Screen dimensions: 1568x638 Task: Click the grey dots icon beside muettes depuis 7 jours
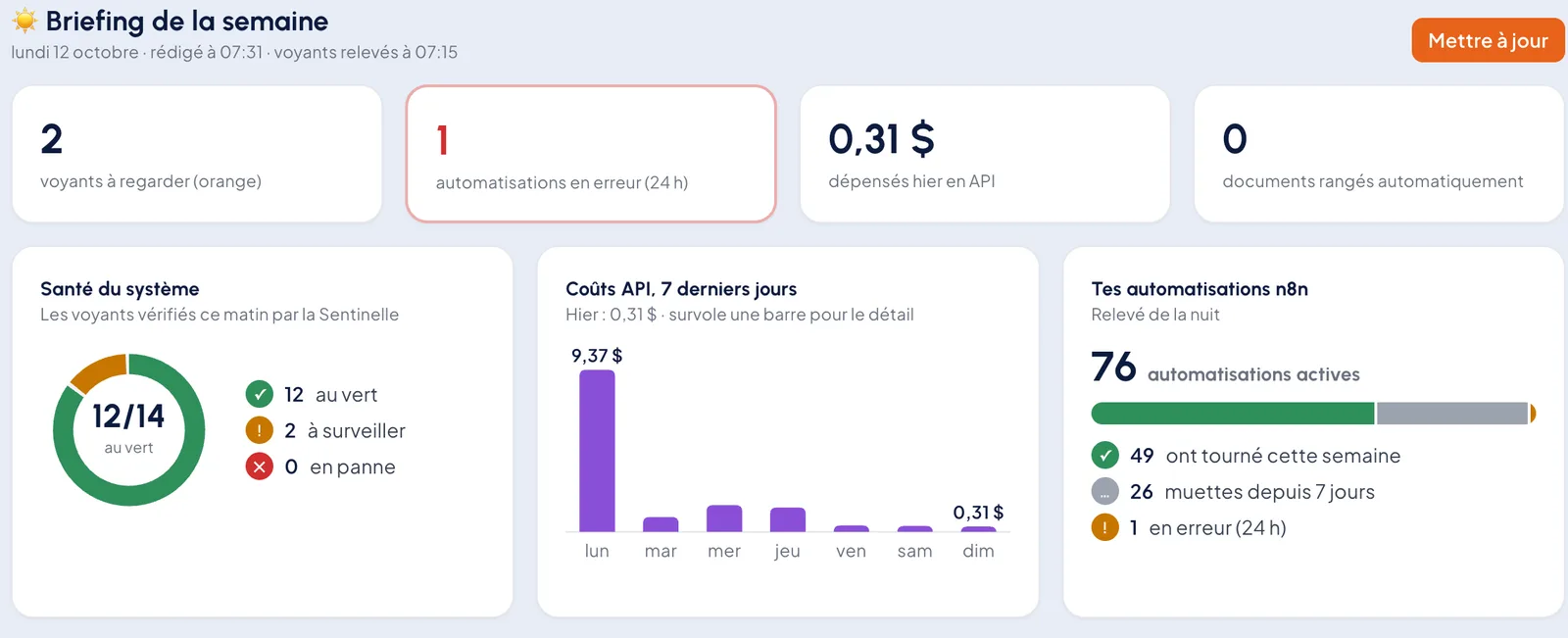(1104, 491)
